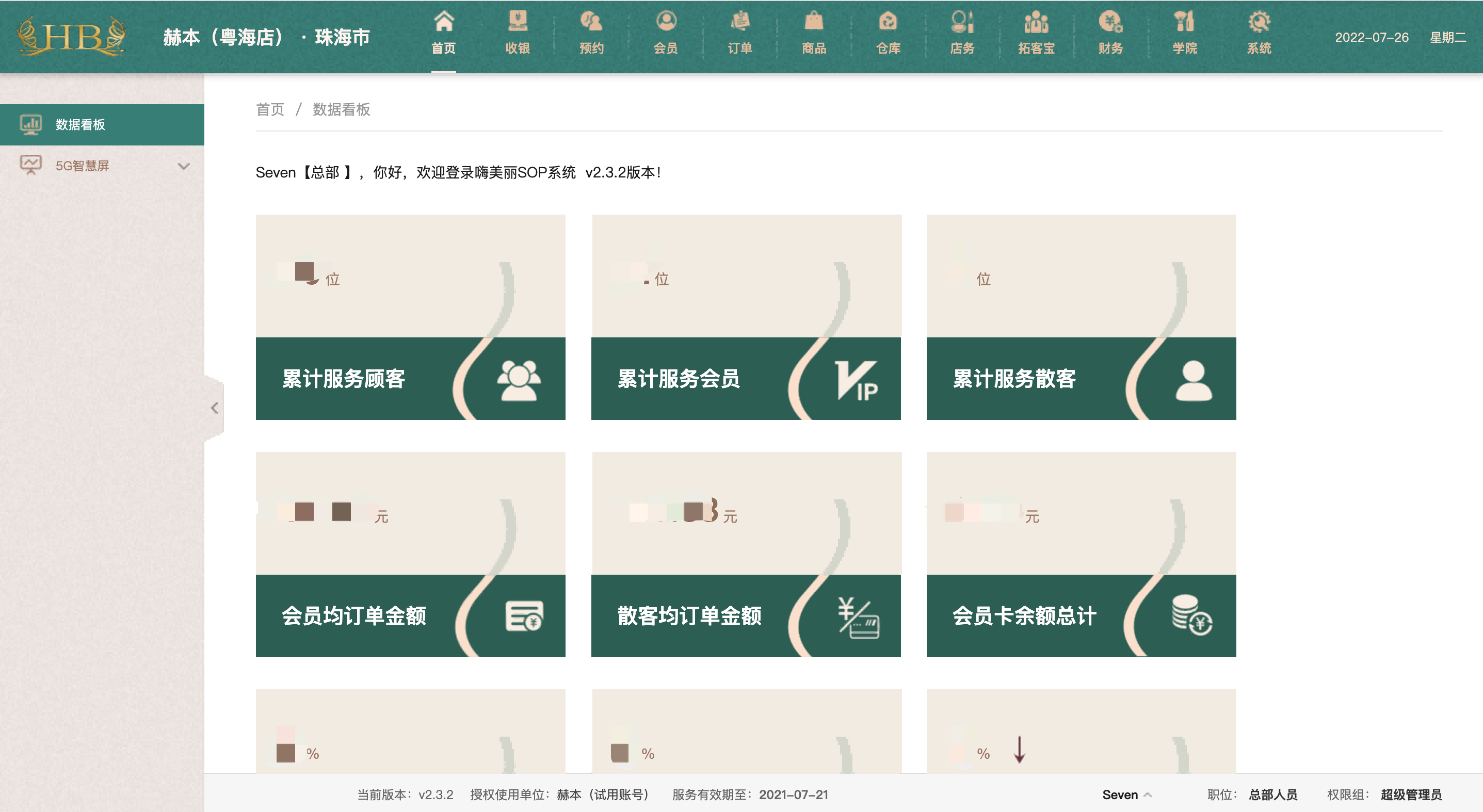Click the bill icon on 会员均订单金额 card
This screenshot has height=812, width=1483.
point(524,616)
